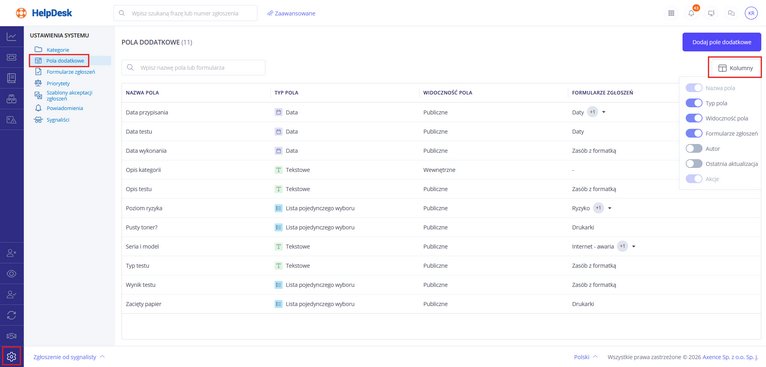The image size is (766, 367).
Task: Click the list type icon in Zacięty papier row
Action: tap(278, 304)
